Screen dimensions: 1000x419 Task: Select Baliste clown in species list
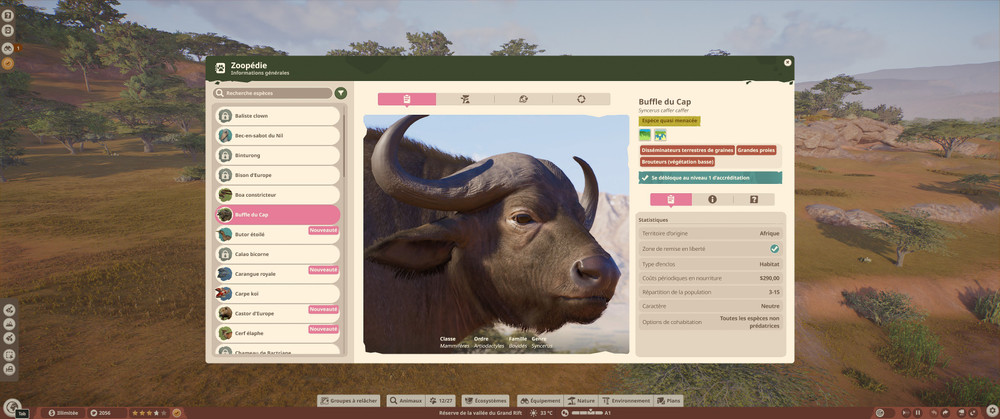pyautogui.click(x=277, y=116)
